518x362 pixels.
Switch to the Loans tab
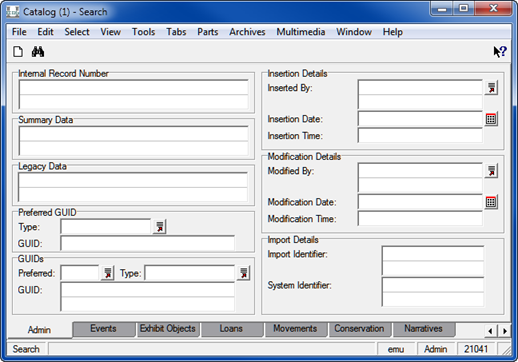click(x=231, y=329)
